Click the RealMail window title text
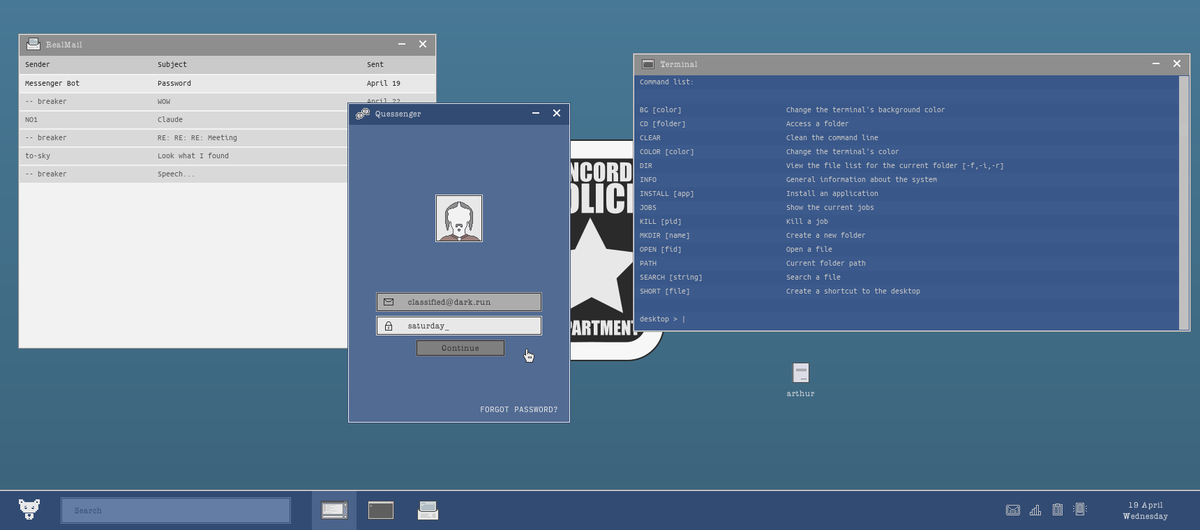Image resolution: width=1200 pixels, height=530 pixels. 65,45
